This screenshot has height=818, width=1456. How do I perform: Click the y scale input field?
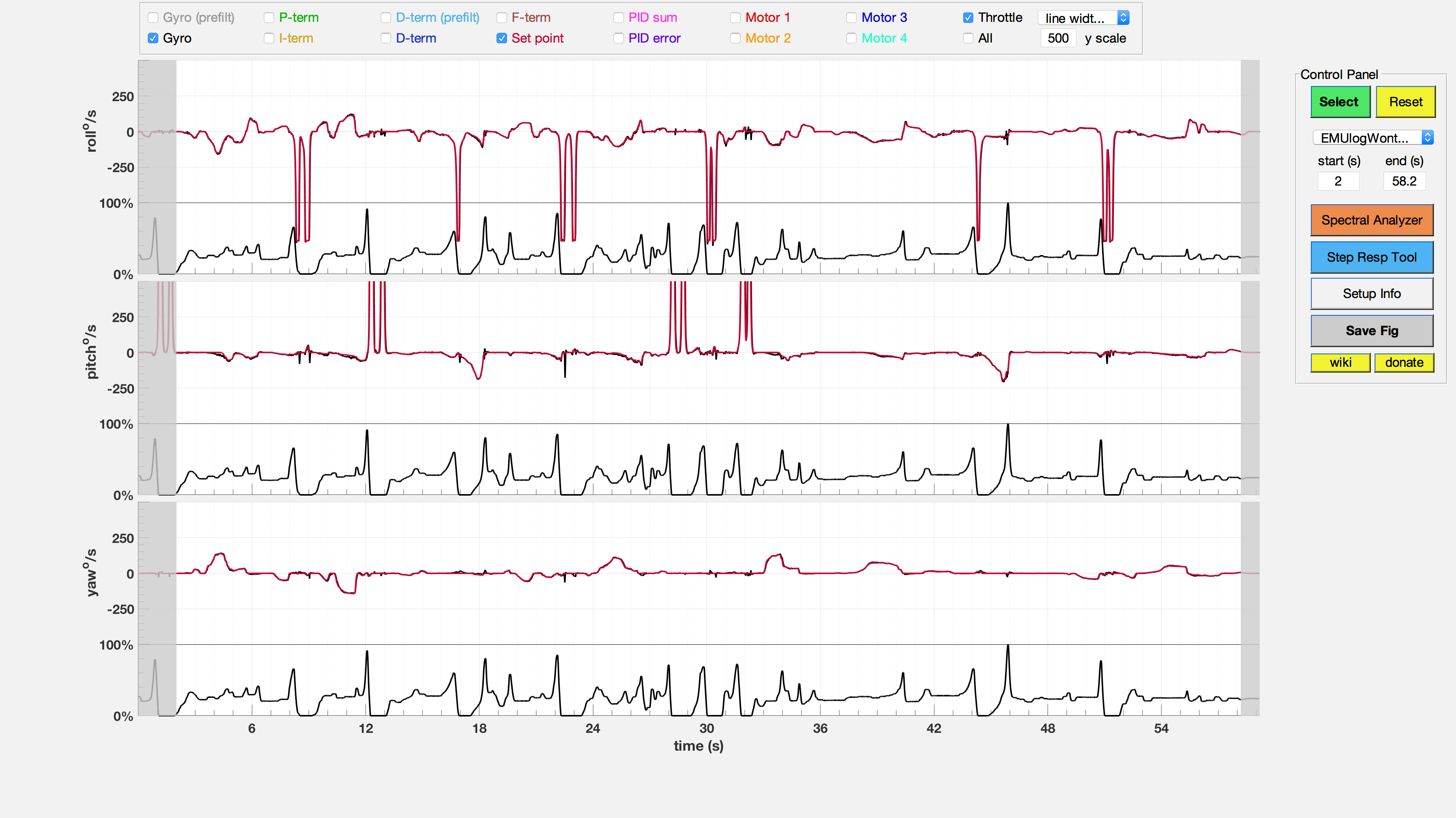[1057, 39]
